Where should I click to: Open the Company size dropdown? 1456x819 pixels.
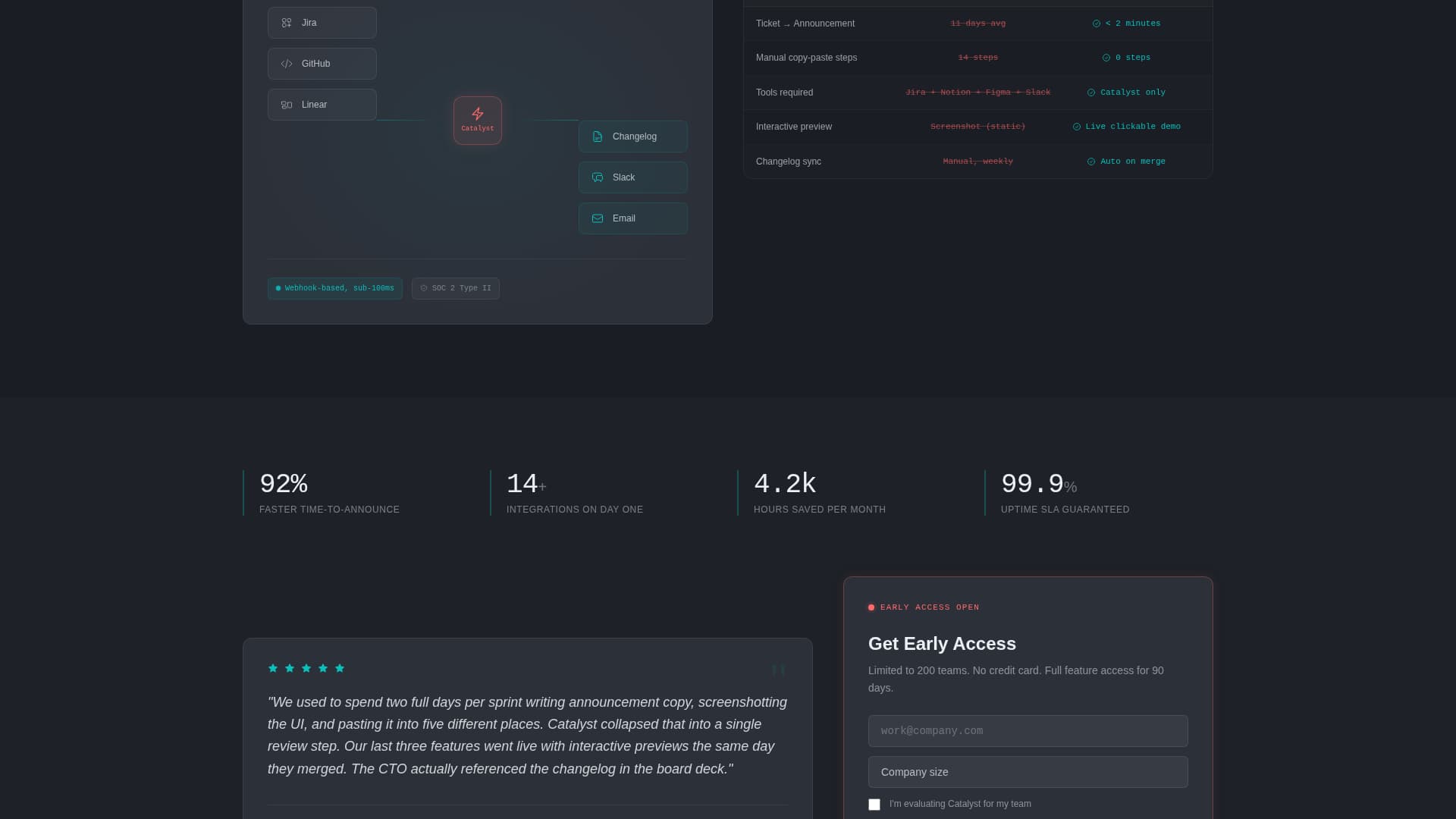coord(1028,772)
